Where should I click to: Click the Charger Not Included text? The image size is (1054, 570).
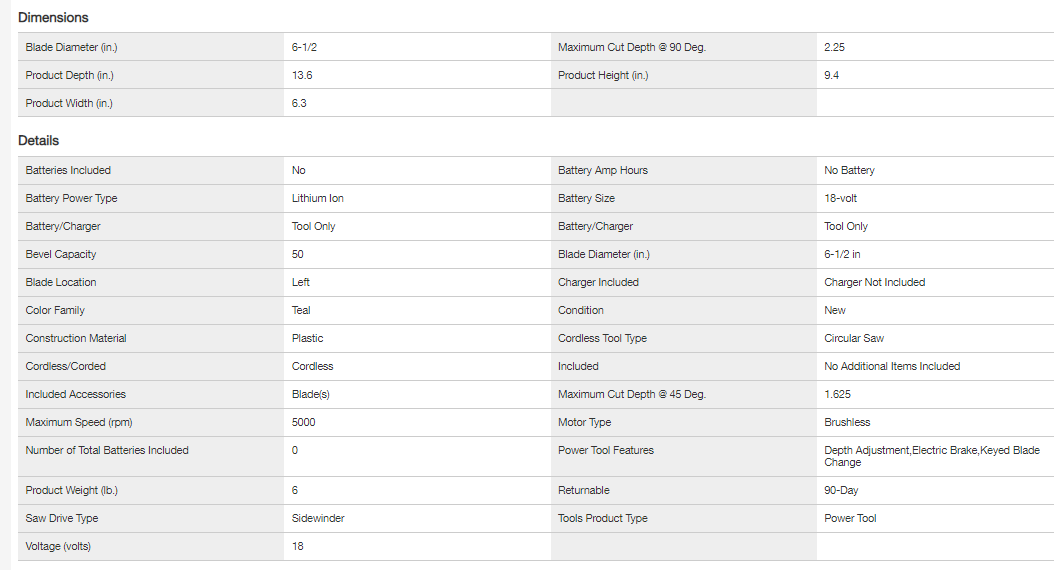tap(874, 282)
